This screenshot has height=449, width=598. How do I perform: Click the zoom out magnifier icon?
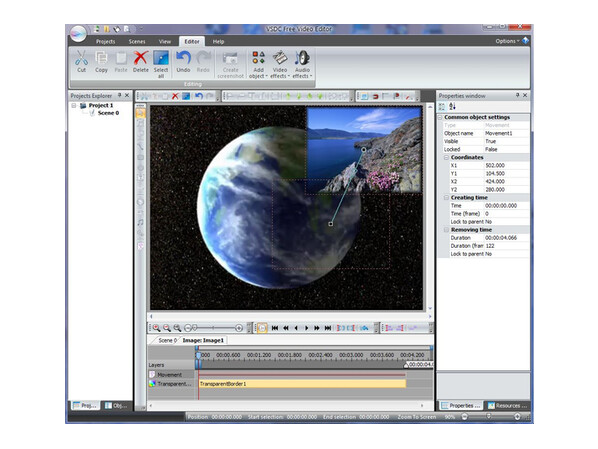point(167,328)
